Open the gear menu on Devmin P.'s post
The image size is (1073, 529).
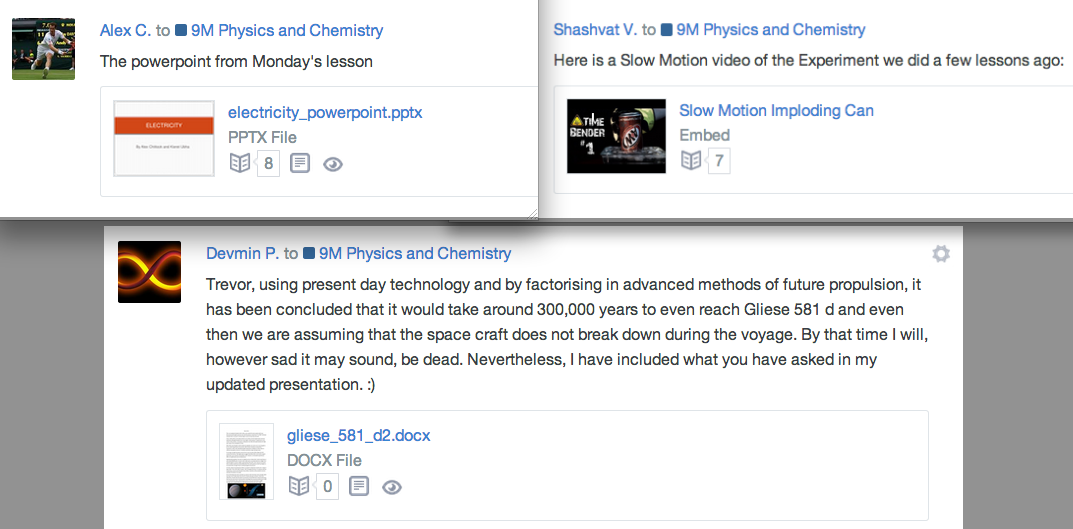point(940,254)
